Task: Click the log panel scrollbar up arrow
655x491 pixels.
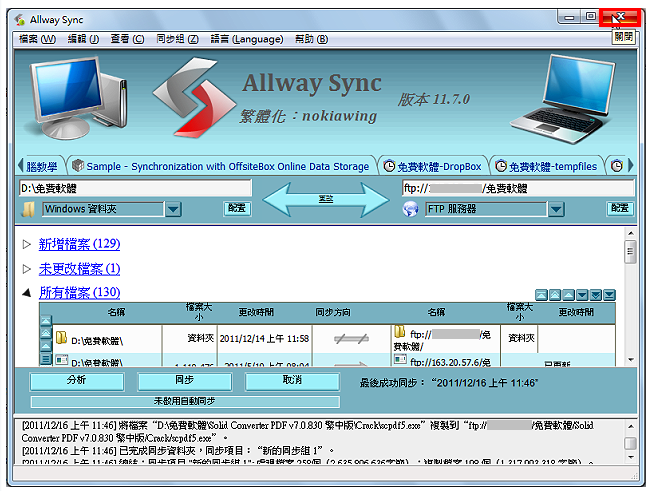Action: point(630,426)
